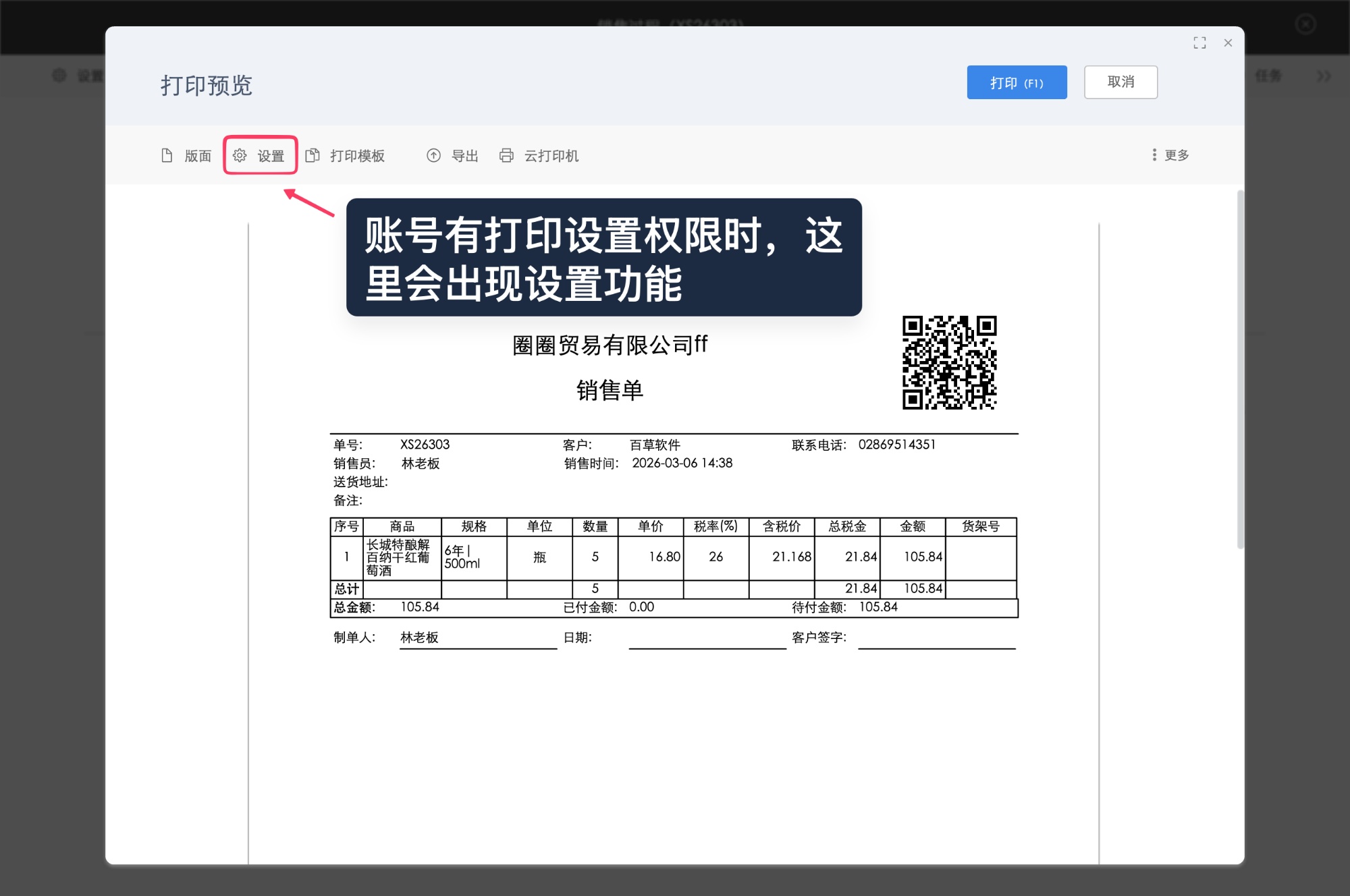This screenshot has height=896, width=1350.
Task: Click the circled close icon on dark header
Action: pos(1304,25)
